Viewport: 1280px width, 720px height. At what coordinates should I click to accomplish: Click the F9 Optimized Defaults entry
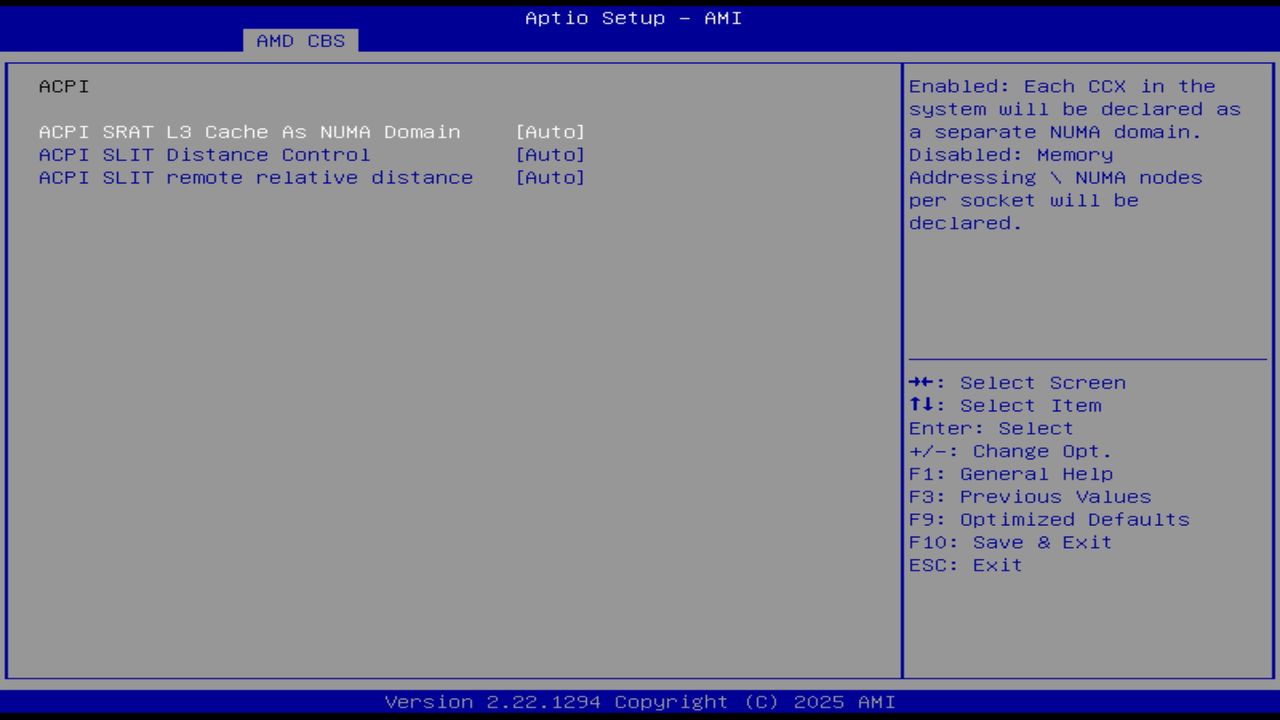1049,519
